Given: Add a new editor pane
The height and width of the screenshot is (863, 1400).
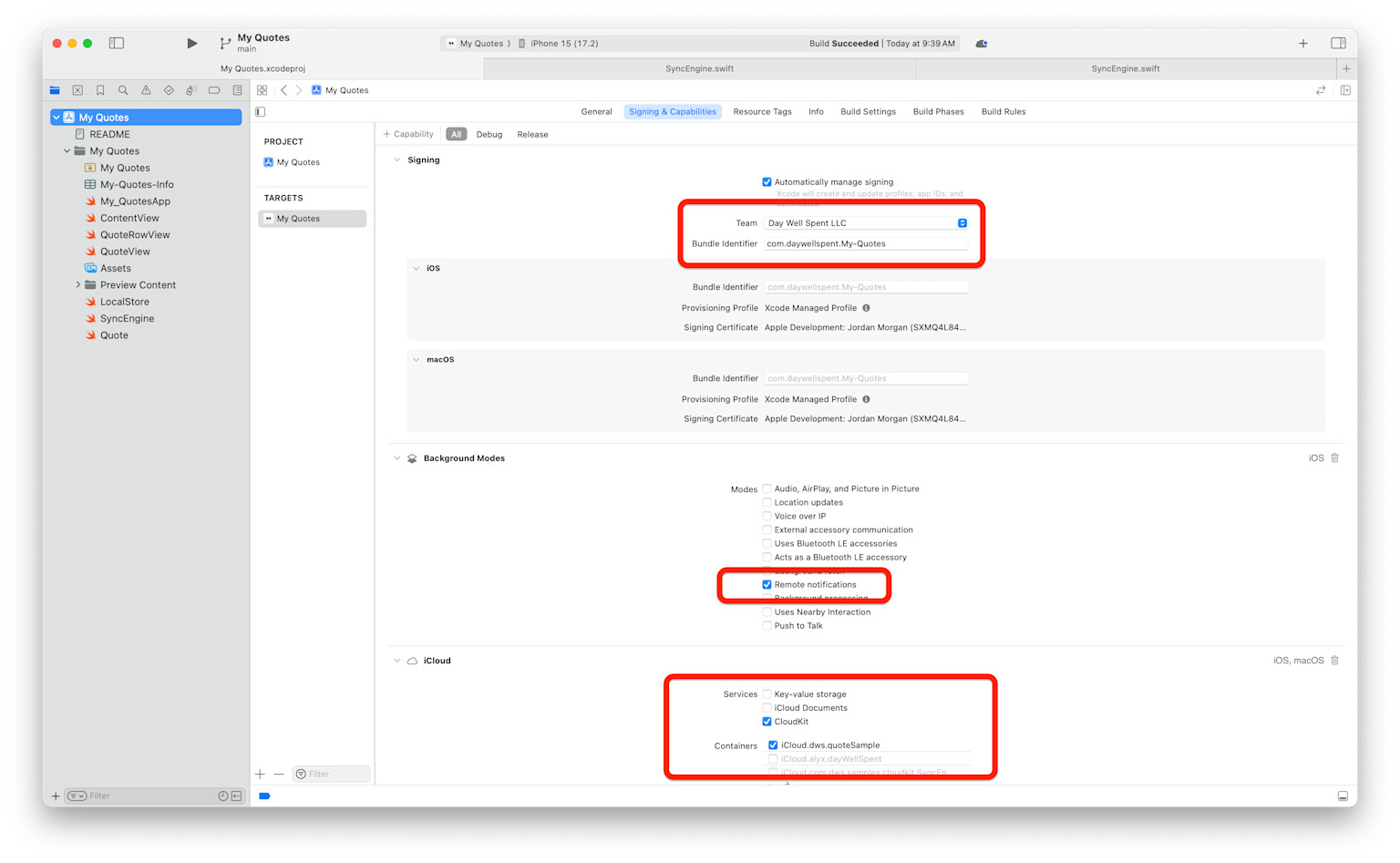Looking at the screenshot, I should pos(1346,90).
